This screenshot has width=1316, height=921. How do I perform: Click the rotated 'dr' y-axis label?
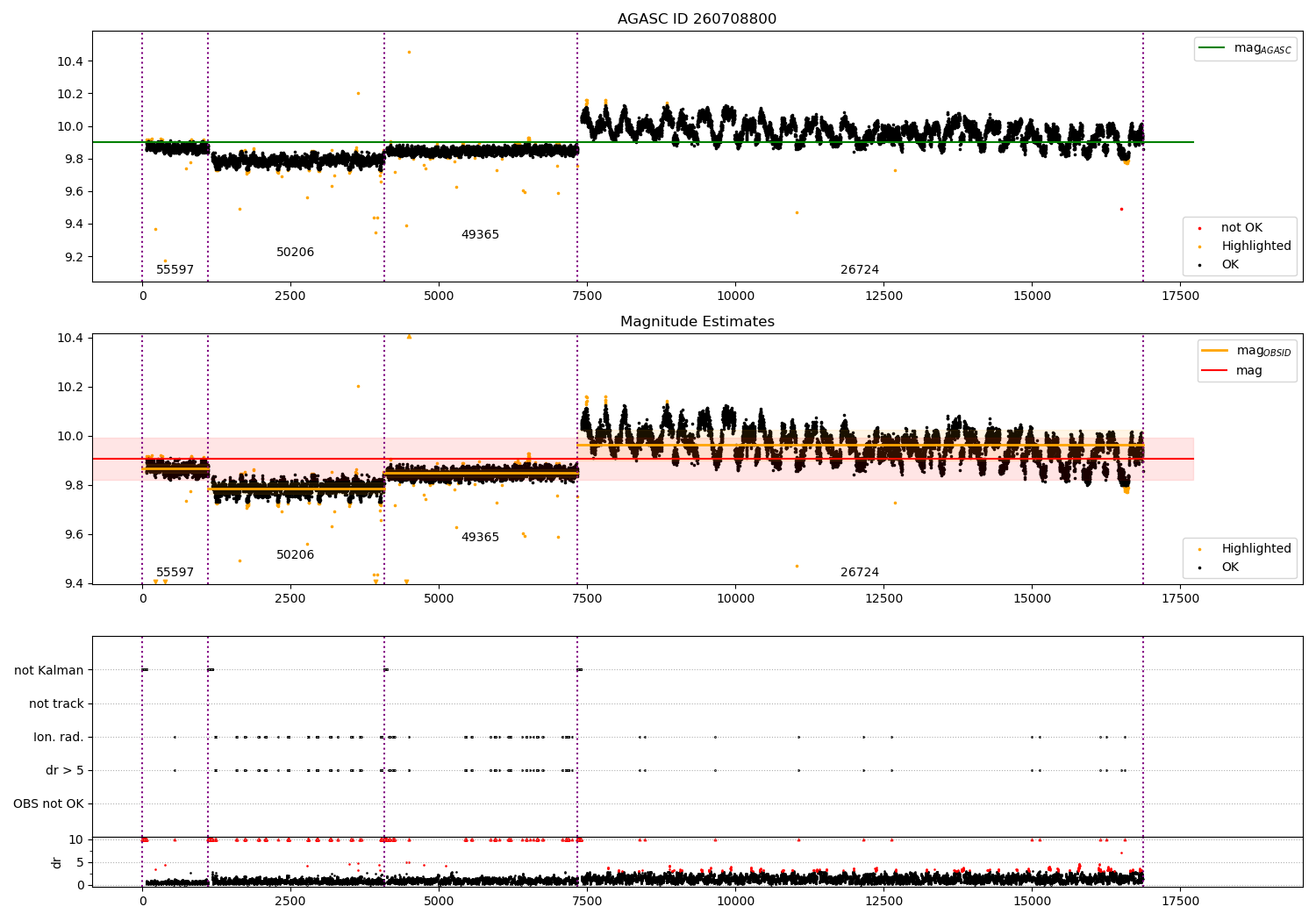(57, 862)
